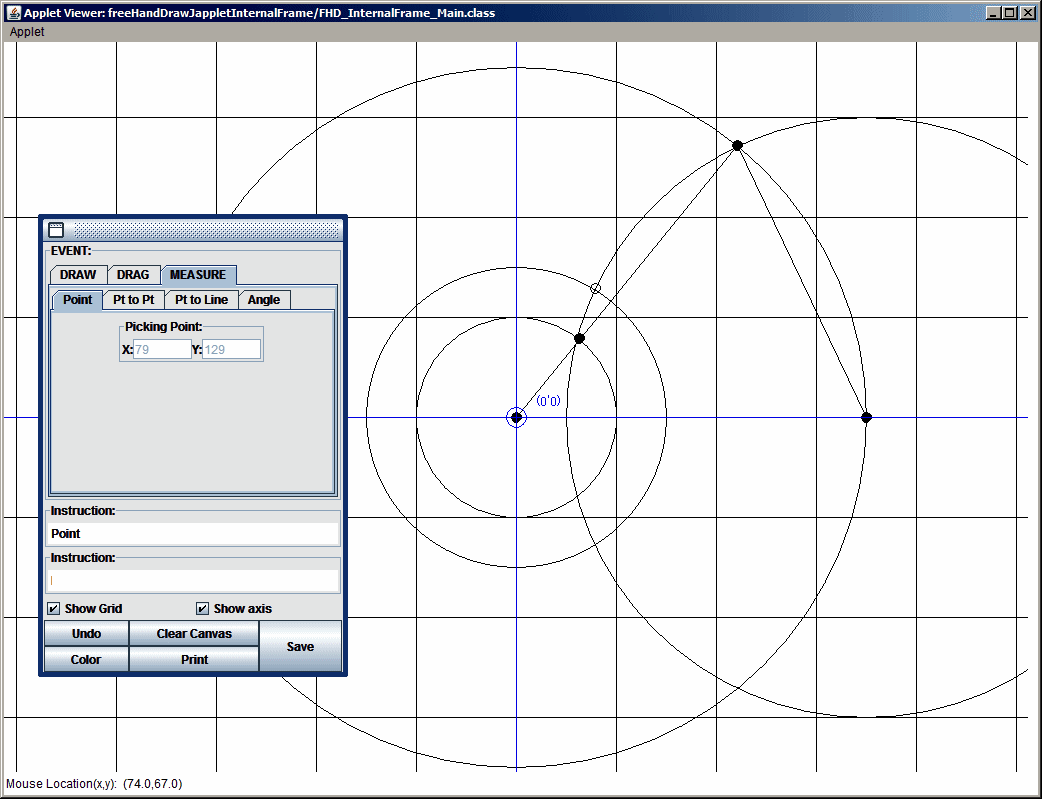
Task: Toggle the Show axis checkbox
Action: [x=203, y=608]
